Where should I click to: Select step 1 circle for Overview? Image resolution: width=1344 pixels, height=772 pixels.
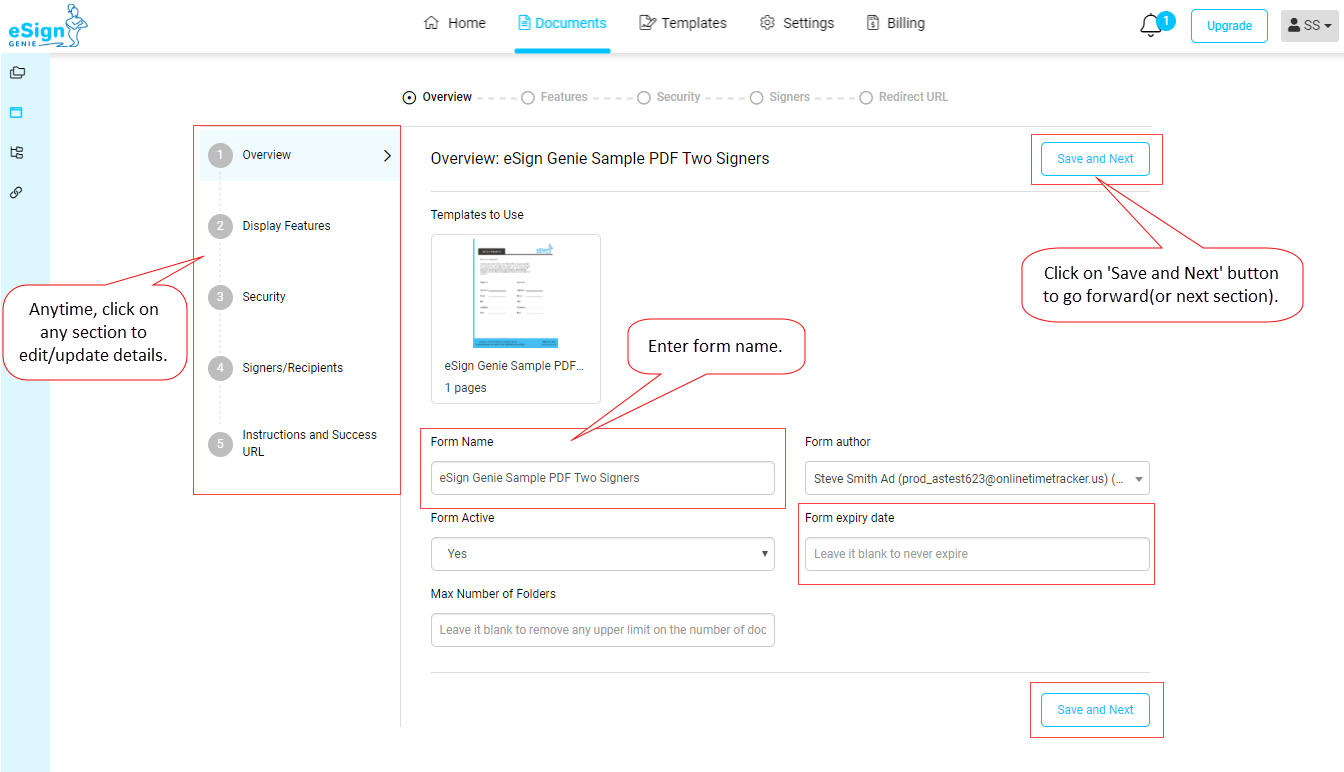(x=220, y=155)
